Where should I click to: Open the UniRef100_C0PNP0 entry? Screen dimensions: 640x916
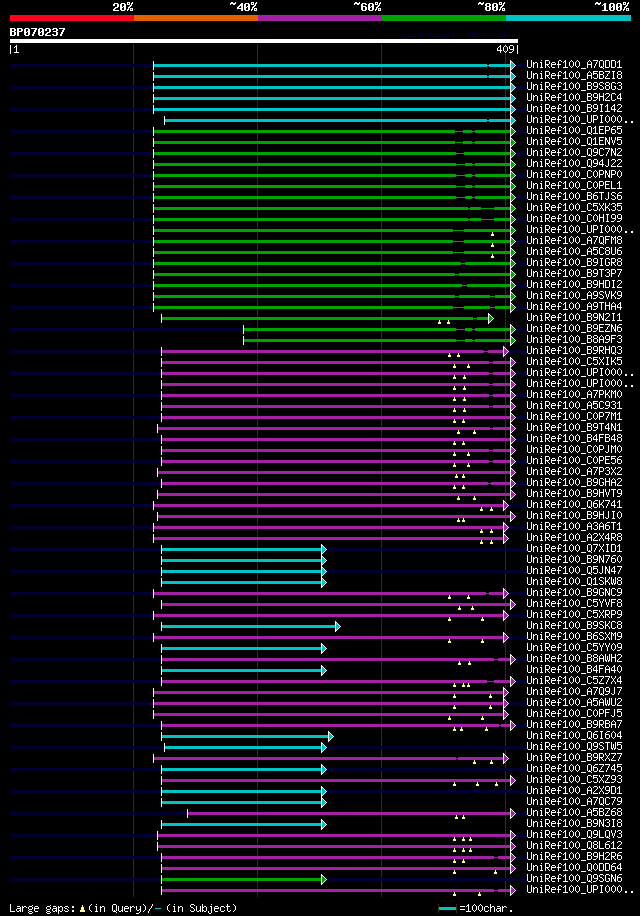574,175
